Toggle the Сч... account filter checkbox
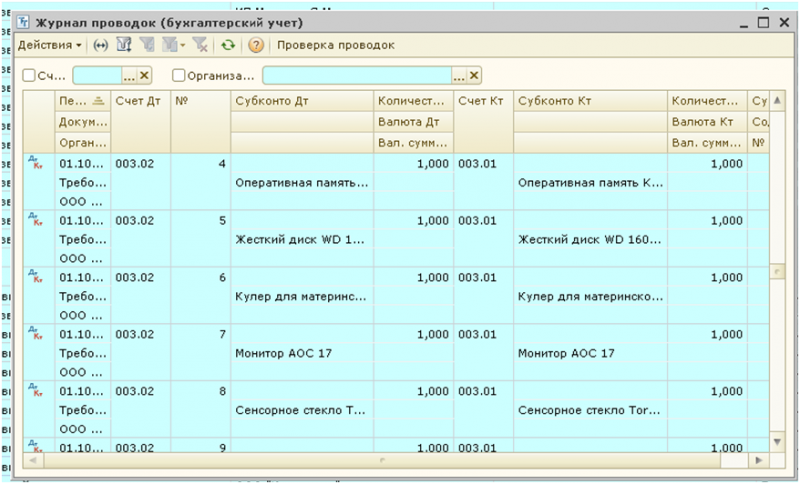 pyautogui.click(x=29, y=76)
